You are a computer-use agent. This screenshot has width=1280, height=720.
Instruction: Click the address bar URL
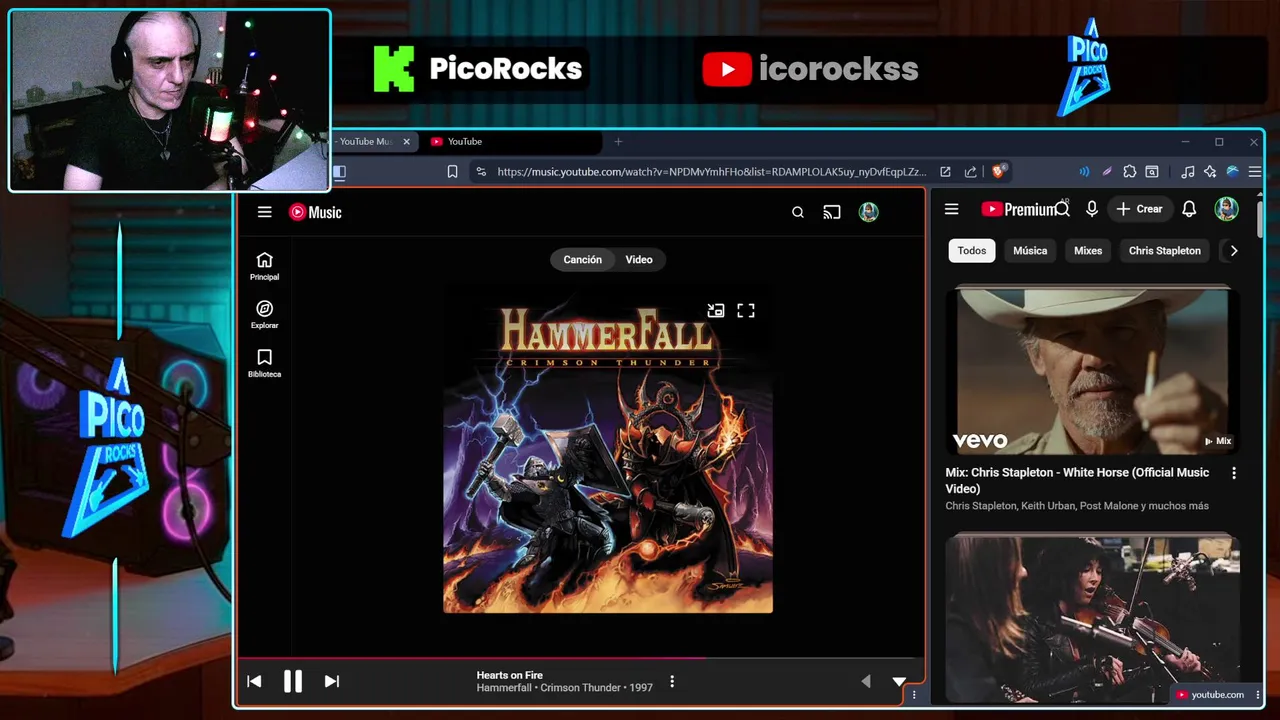712,172
